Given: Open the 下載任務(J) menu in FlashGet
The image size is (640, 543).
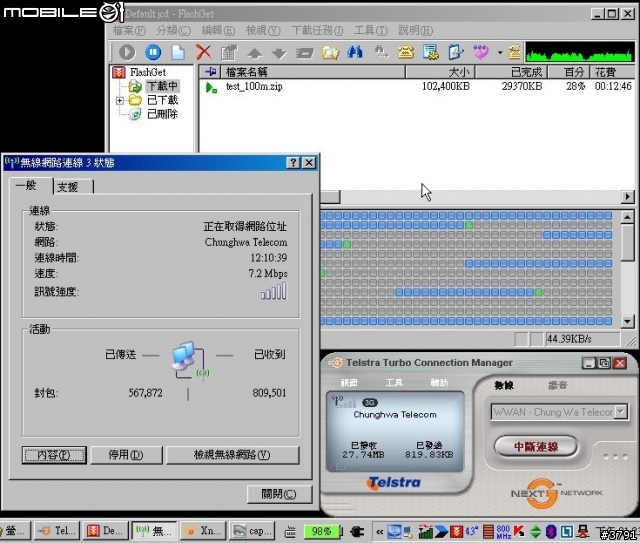Looking at the screenshot, I should (x=317, y=30).
